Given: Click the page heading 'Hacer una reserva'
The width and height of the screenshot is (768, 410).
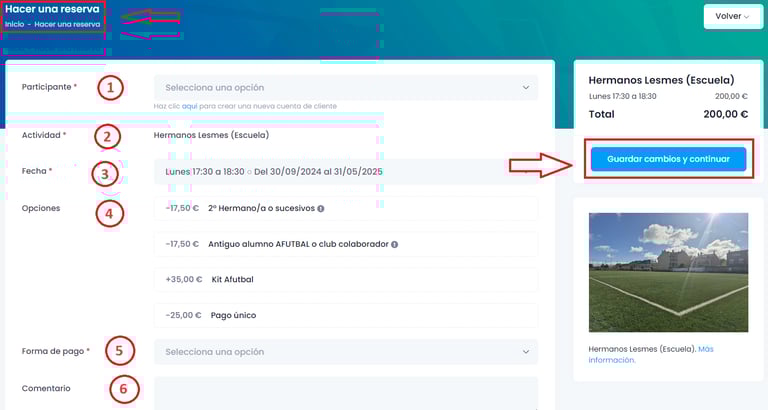Looking at the screenshot, I should (x=52, y=9).
